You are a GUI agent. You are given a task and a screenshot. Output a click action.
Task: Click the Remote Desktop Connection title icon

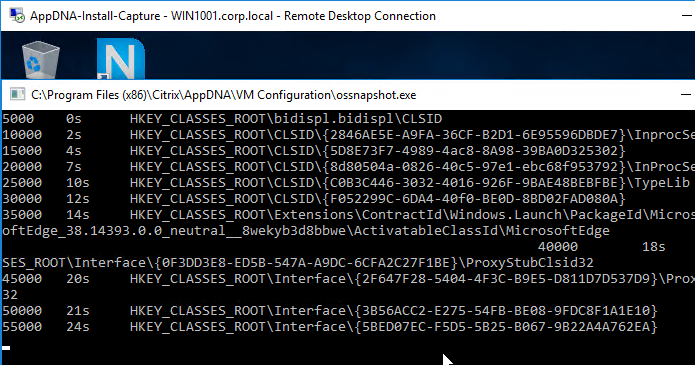click(17, 16)
